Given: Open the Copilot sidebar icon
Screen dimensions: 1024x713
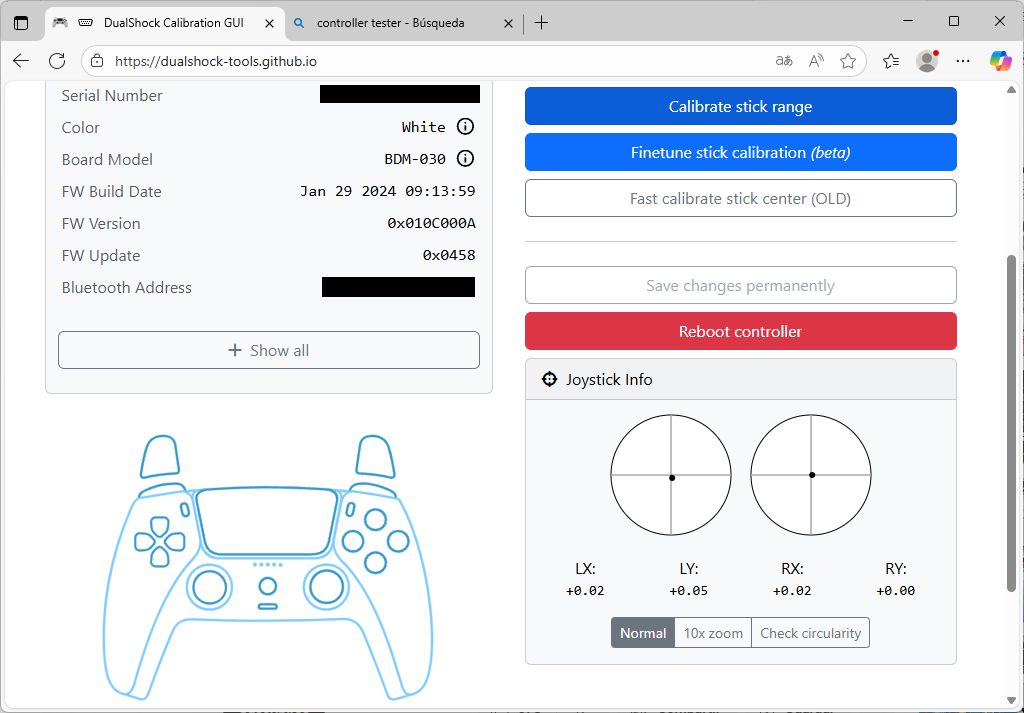Looking at the screenshot, I should point(1000,61).
